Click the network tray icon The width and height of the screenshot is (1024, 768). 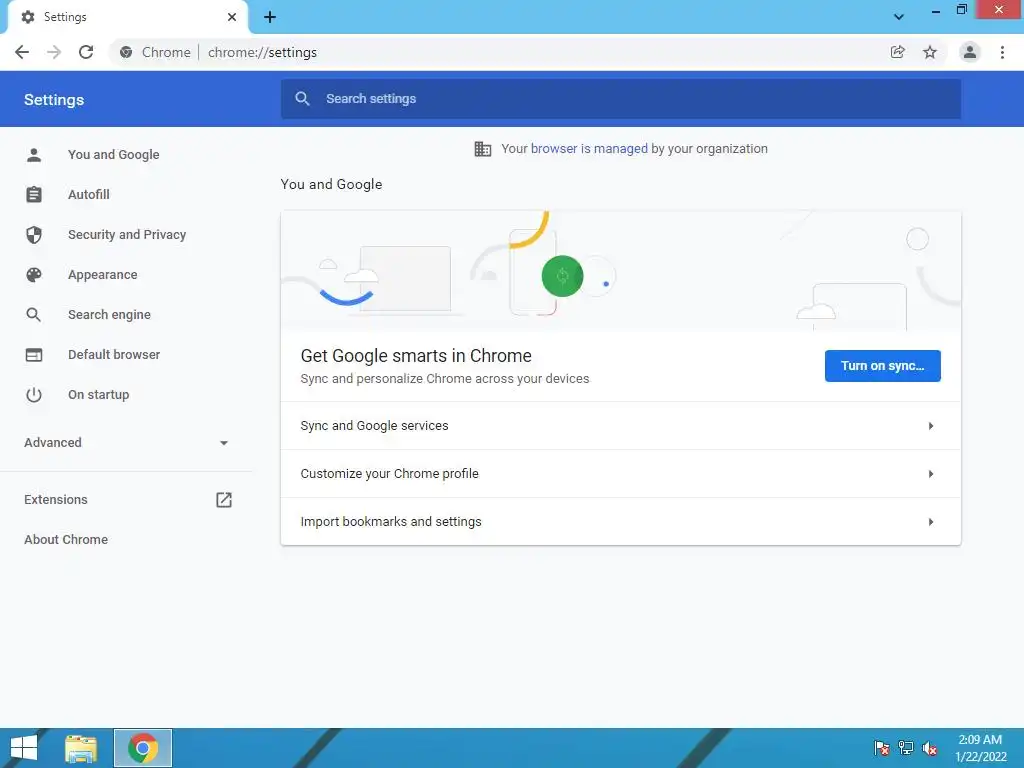coord(906,748)
